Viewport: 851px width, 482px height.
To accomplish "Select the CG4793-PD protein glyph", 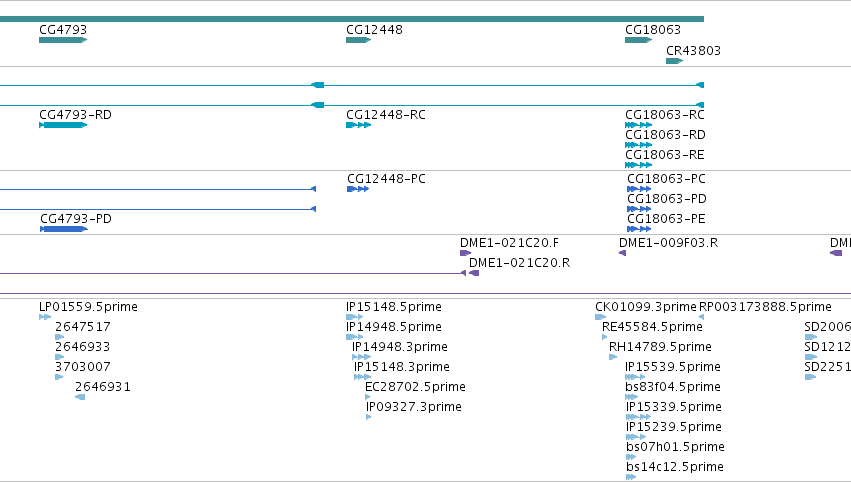I will 64,229.
